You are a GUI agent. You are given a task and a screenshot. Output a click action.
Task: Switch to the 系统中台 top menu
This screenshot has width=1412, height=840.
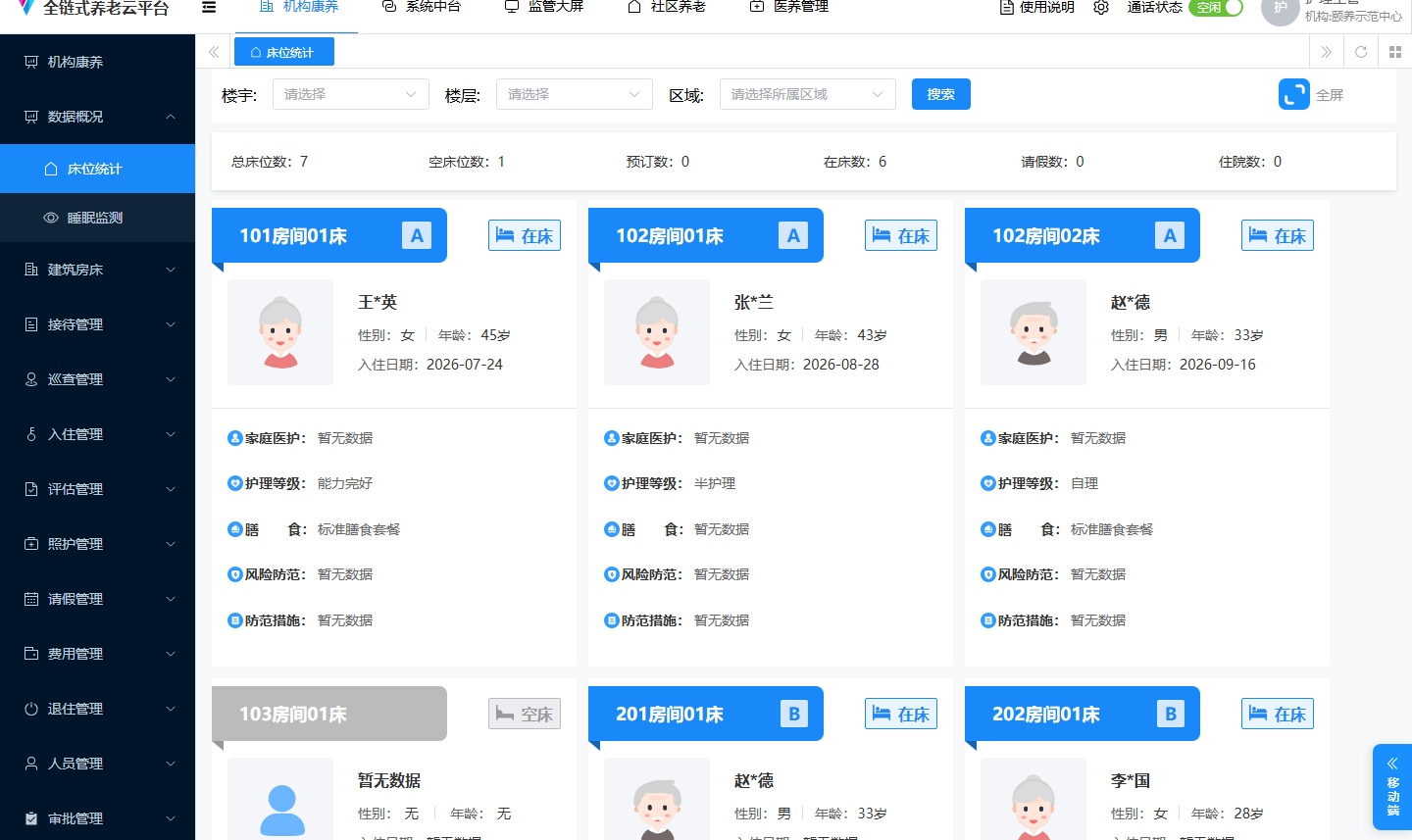[x=421, y=7]
